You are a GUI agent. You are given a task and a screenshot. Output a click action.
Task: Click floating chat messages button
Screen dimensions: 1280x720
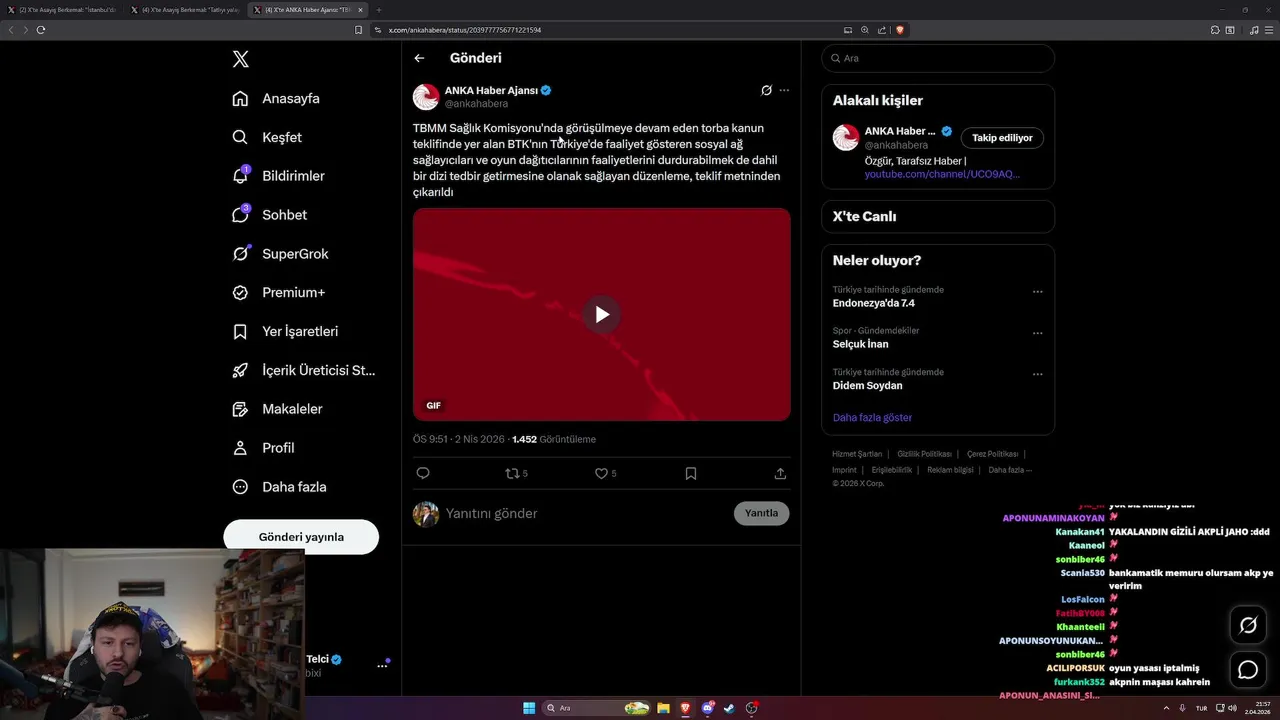tap(1248, 670)
